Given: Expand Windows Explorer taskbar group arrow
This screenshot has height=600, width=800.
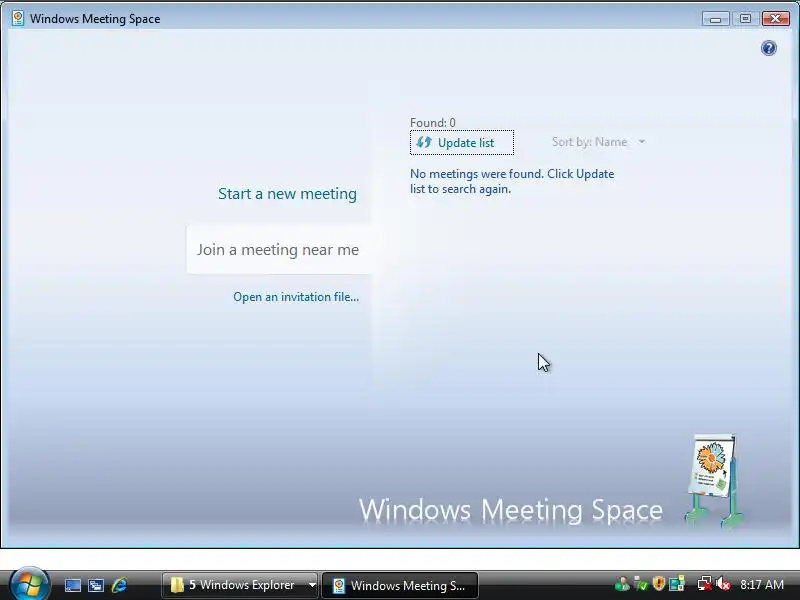Looking at the screenshot, I should [x=312, y=585].
